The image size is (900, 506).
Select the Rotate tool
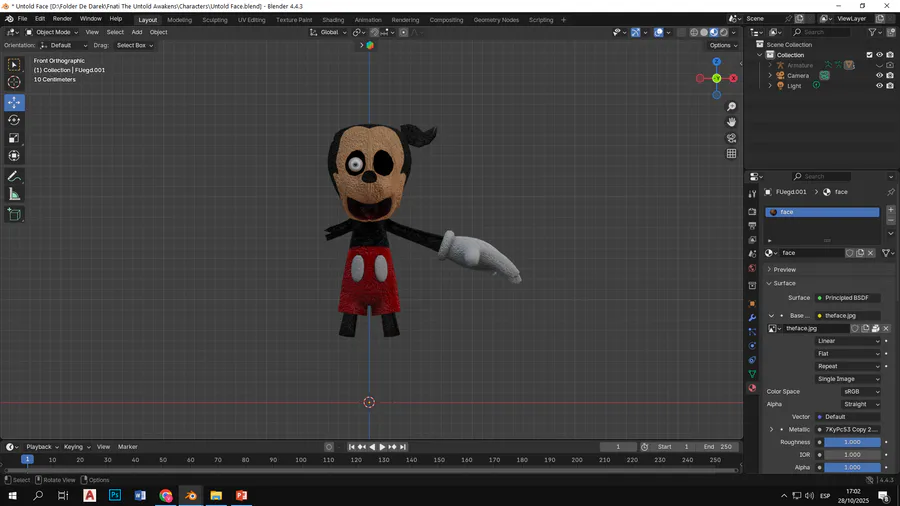pos(14,120)
